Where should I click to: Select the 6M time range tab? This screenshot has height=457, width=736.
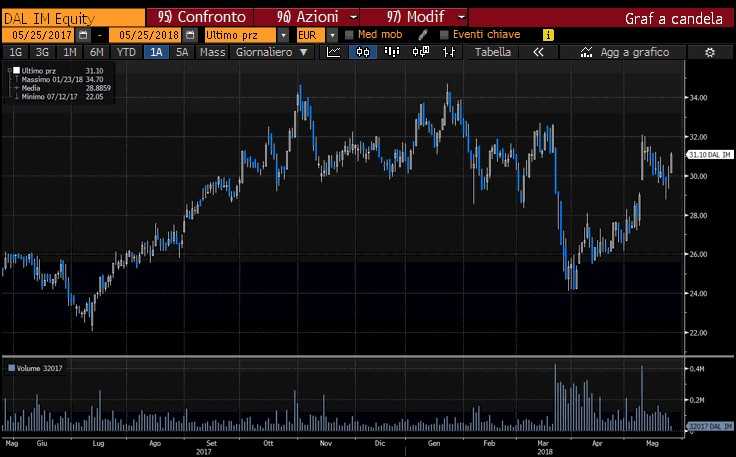click(x=97, y=52)
